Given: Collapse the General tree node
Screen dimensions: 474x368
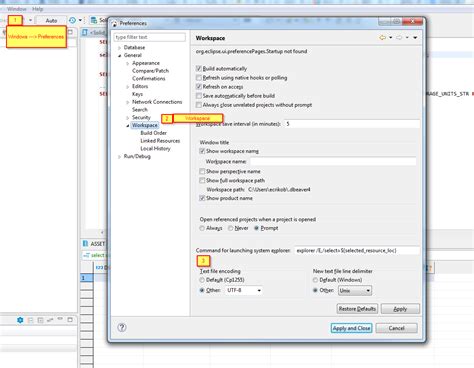Looking at the screenshot, I should (119, 55).
